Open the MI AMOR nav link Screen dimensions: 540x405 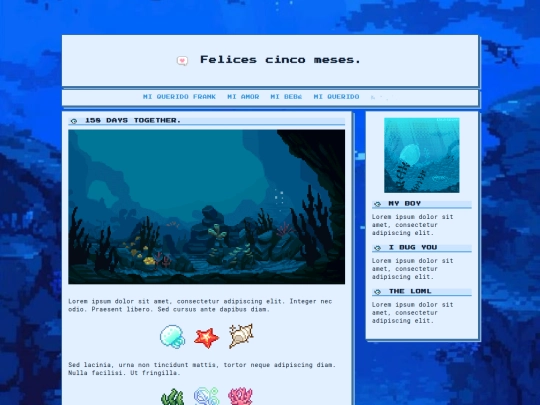(x=243, y=97)
